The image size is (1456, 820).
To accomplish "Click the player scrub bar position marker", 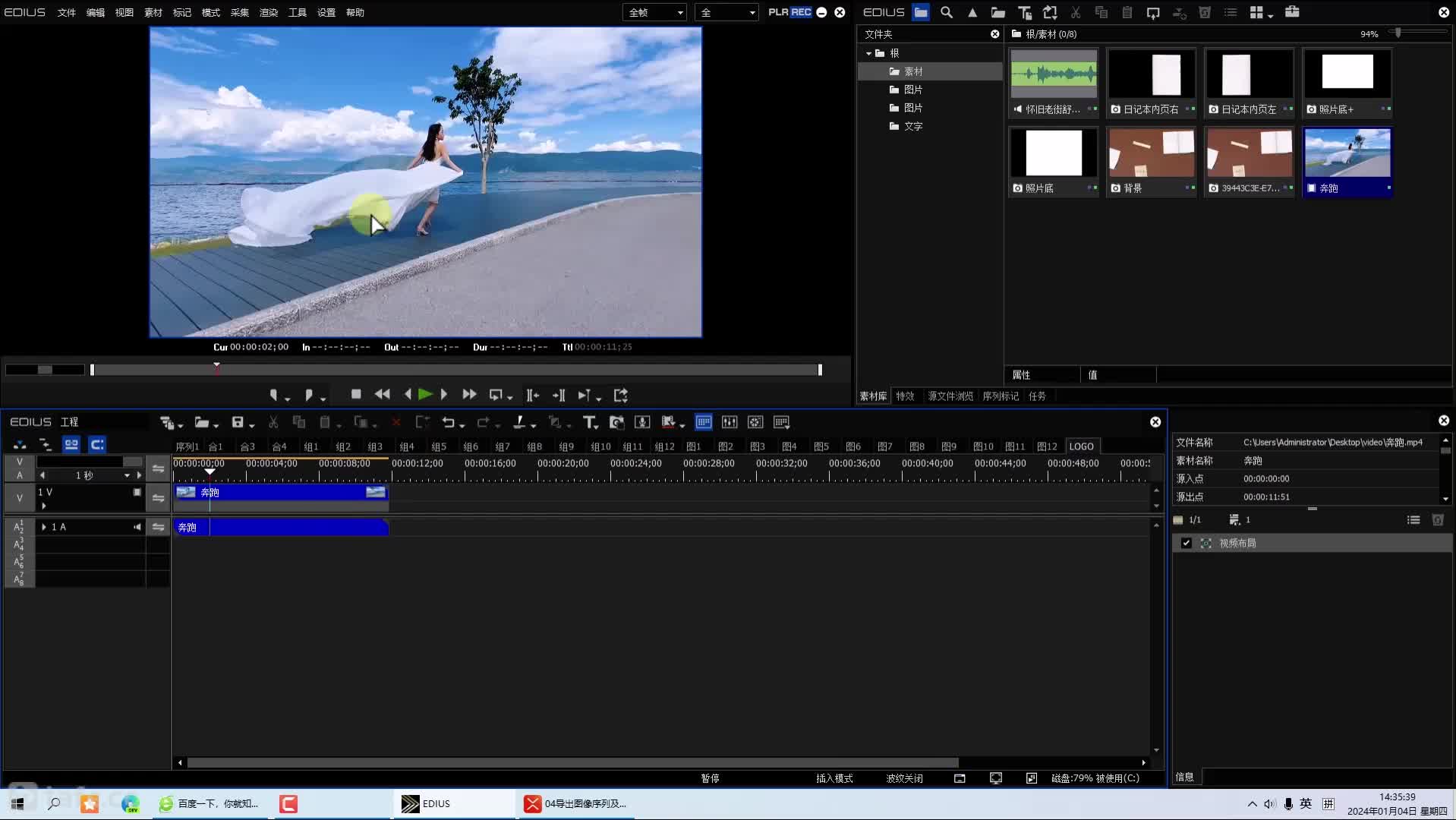I will 216,368.
